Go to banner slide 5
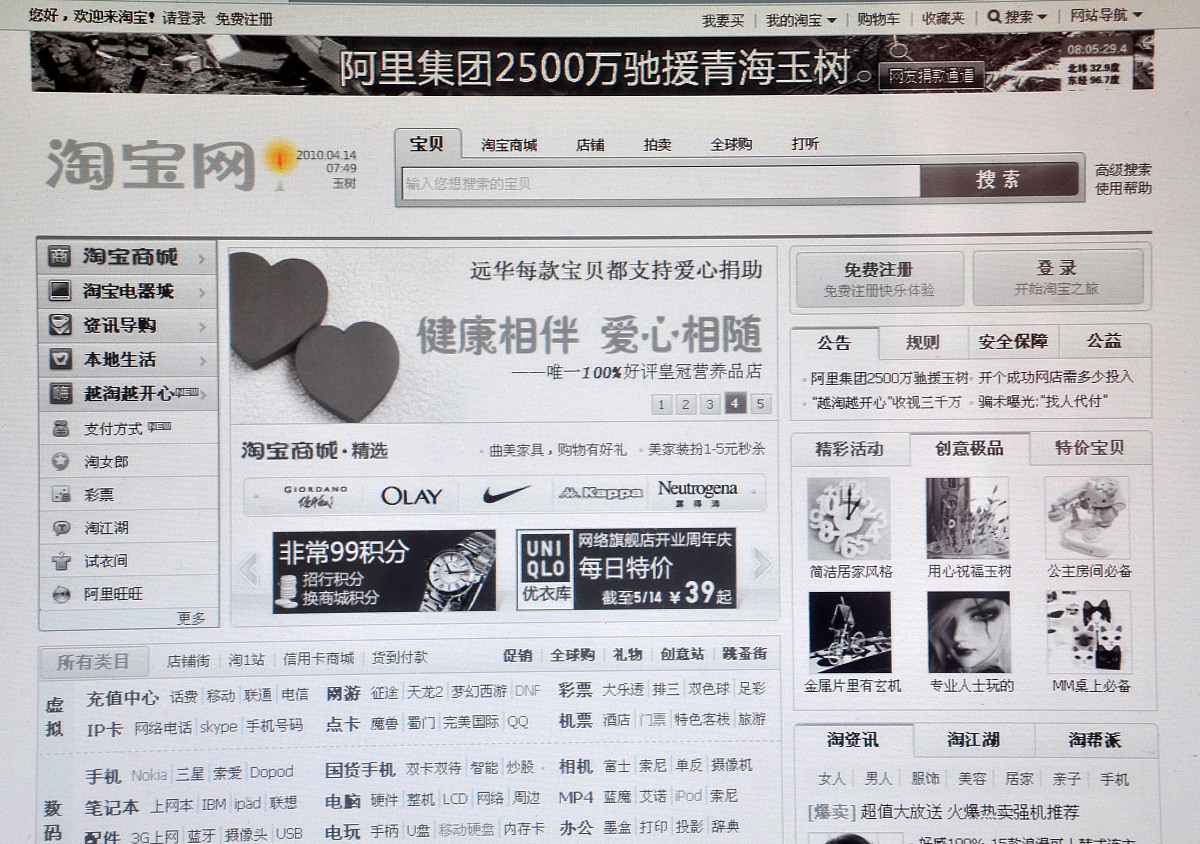The height and width of the screenshot is (844, 1200). tap(761, 404)
